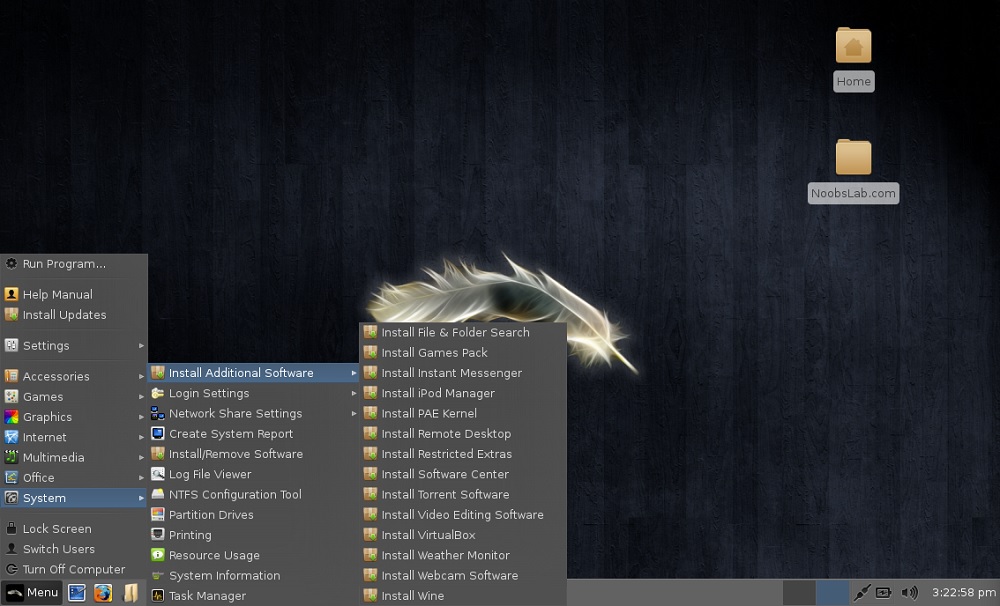The width and height of the screenshot is (1000, 606).
Task: Open the Menu button on the panel
Action: 32,593
